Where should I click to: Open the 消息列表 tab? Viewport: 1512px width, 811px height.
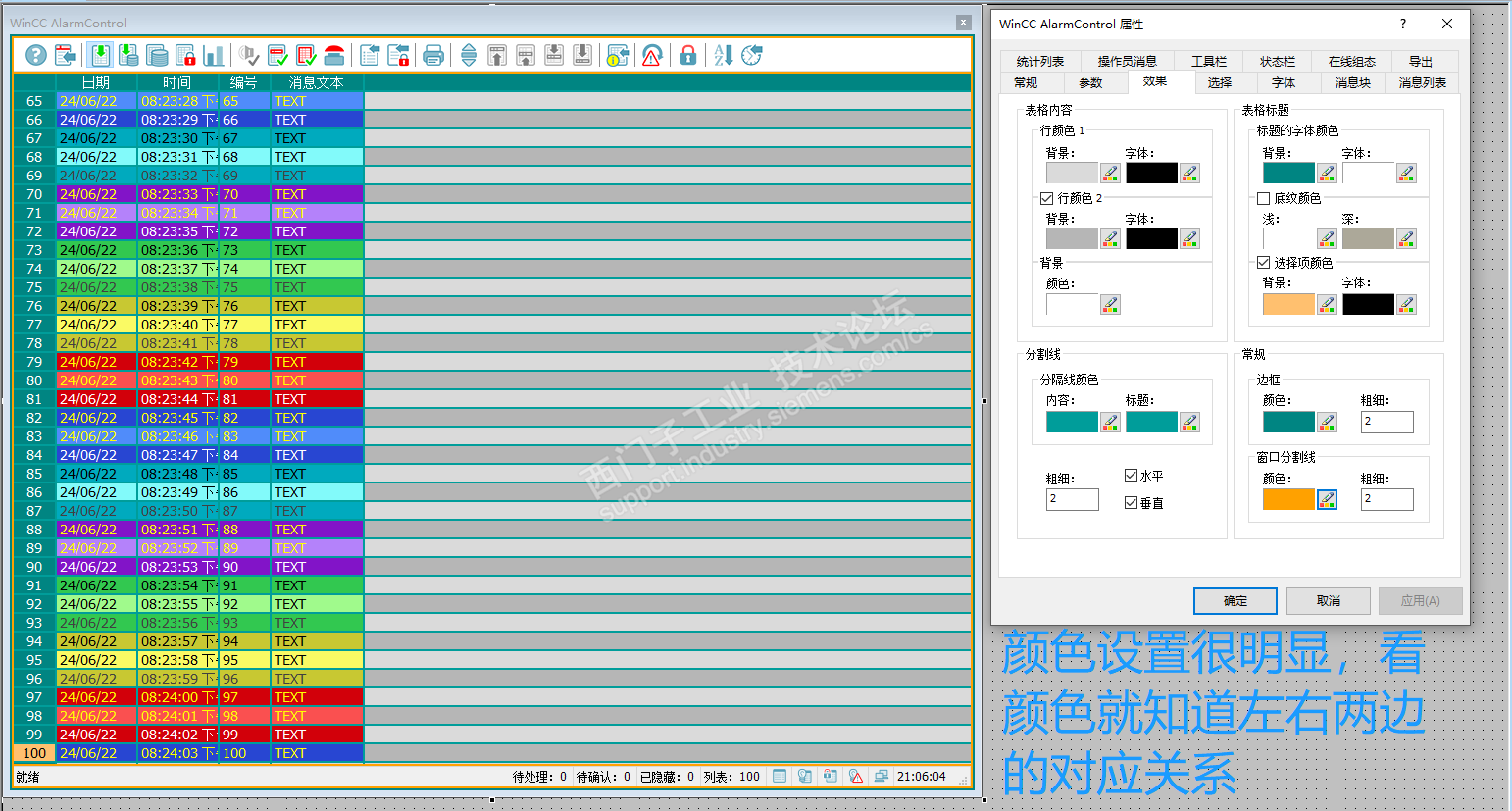pyautogui.click(x=1423, y=83)
